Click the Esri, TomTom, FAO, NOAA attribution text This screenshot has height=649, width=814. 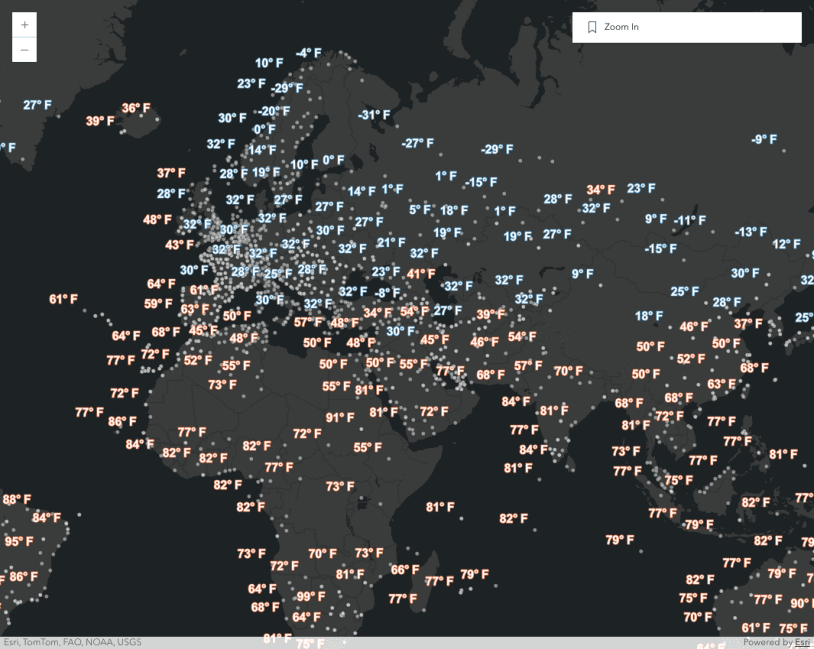(x=60, y=642)
